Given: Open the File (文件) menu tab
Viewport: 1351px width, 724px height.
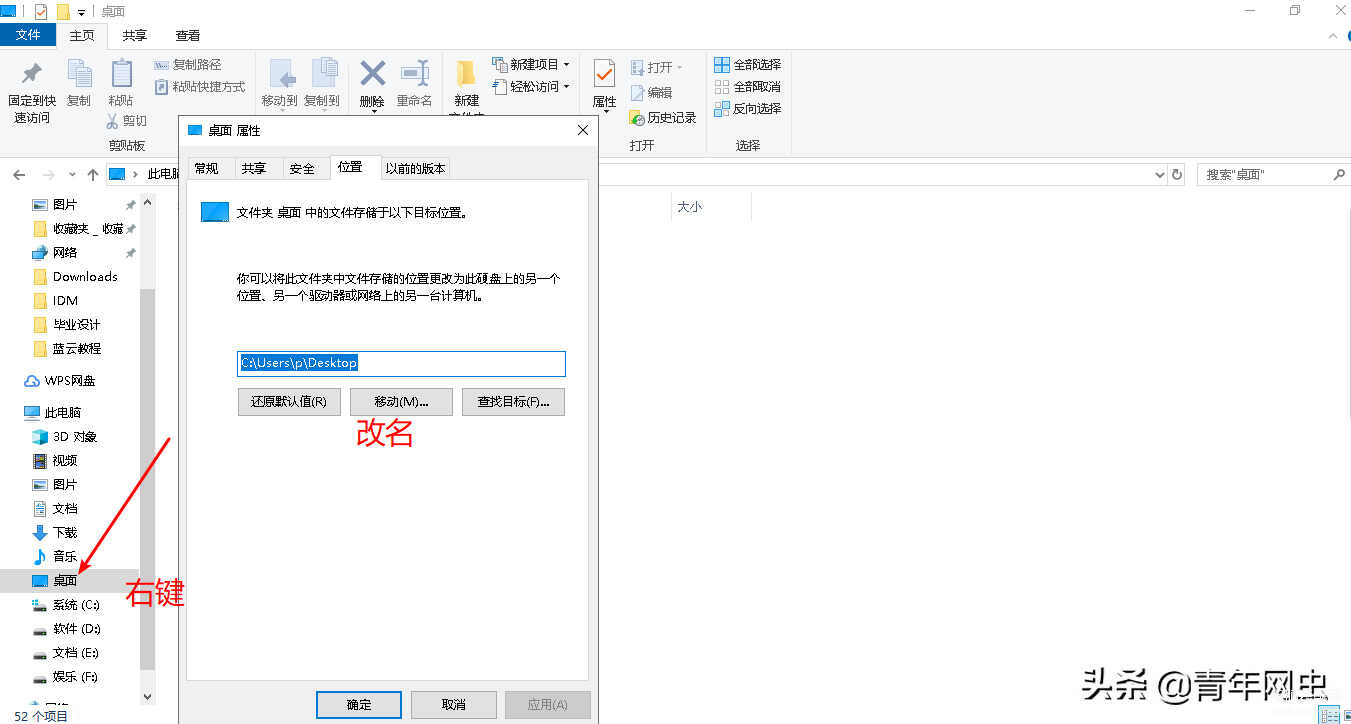Looking at the screenshot, I should click(x=28, y=35).
